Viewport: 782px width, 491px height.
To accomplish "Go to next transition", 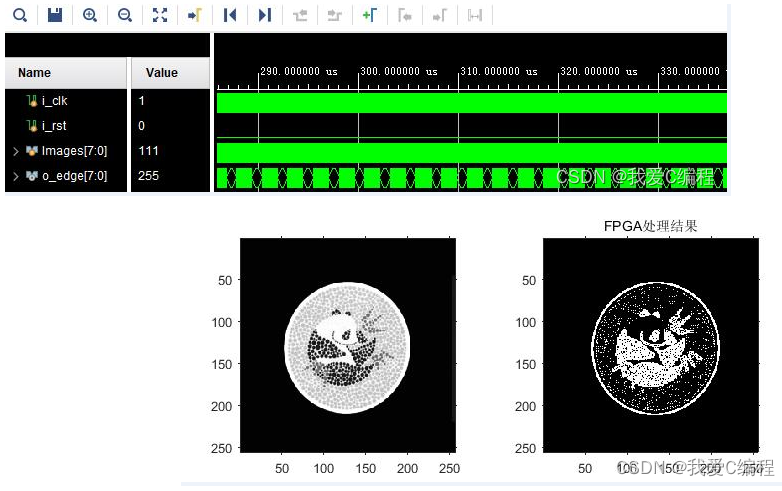I will [335, 15].
